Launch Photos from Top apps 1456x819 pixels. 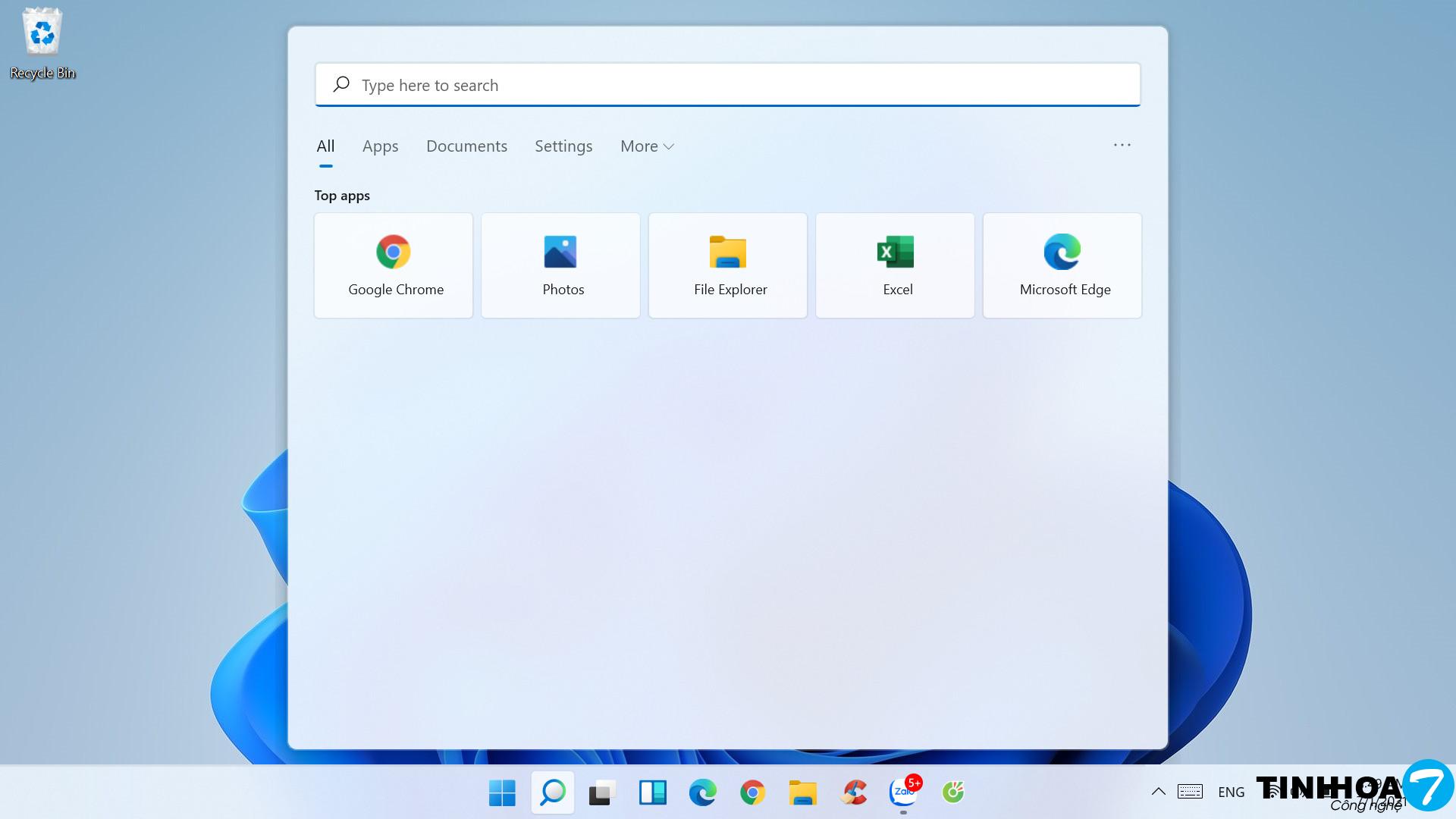[560, 265]
